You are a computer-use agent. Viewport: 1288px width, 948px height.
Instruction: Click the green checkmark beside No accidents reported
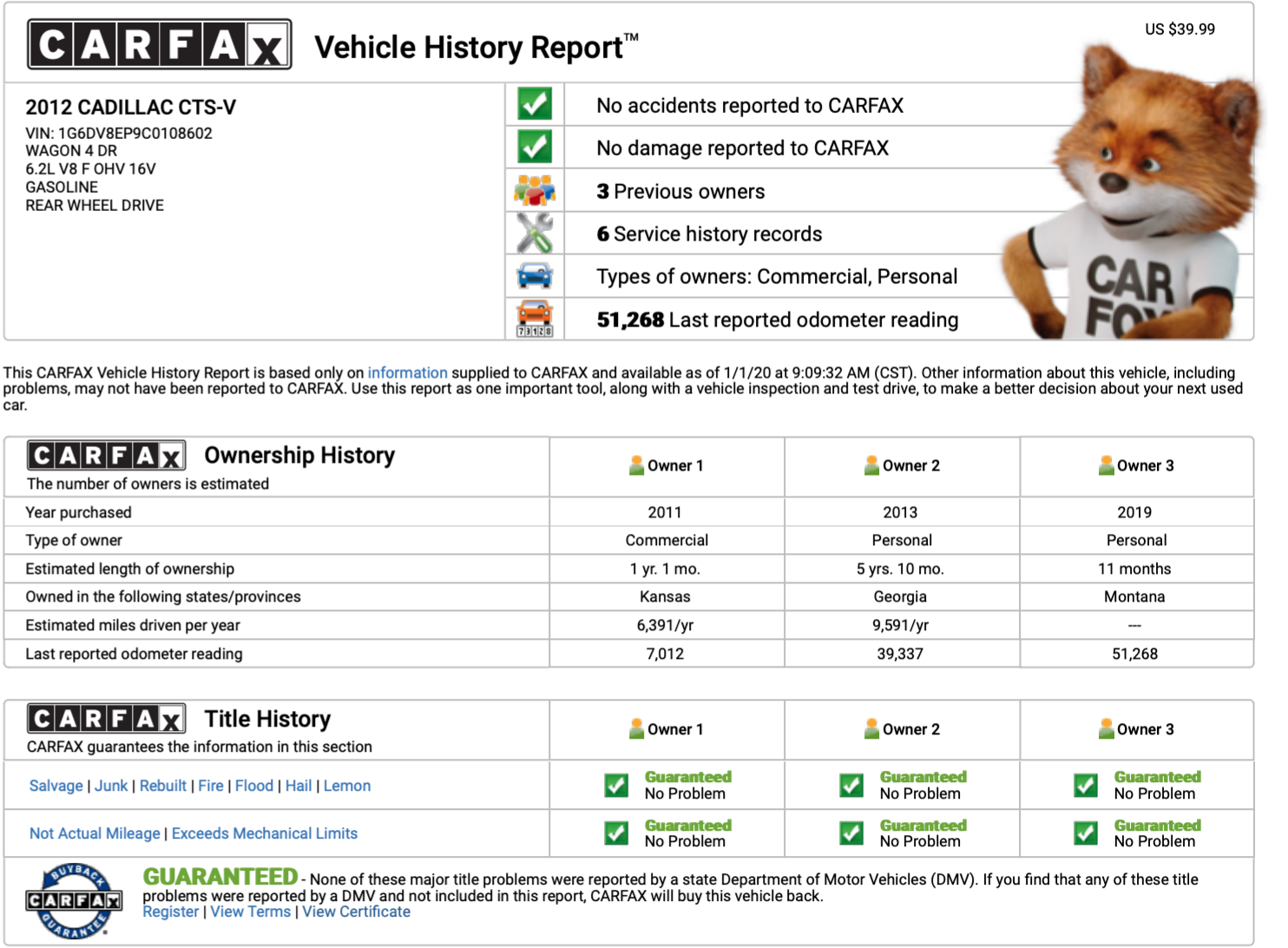pyautogui.click(x=535, y=103)
